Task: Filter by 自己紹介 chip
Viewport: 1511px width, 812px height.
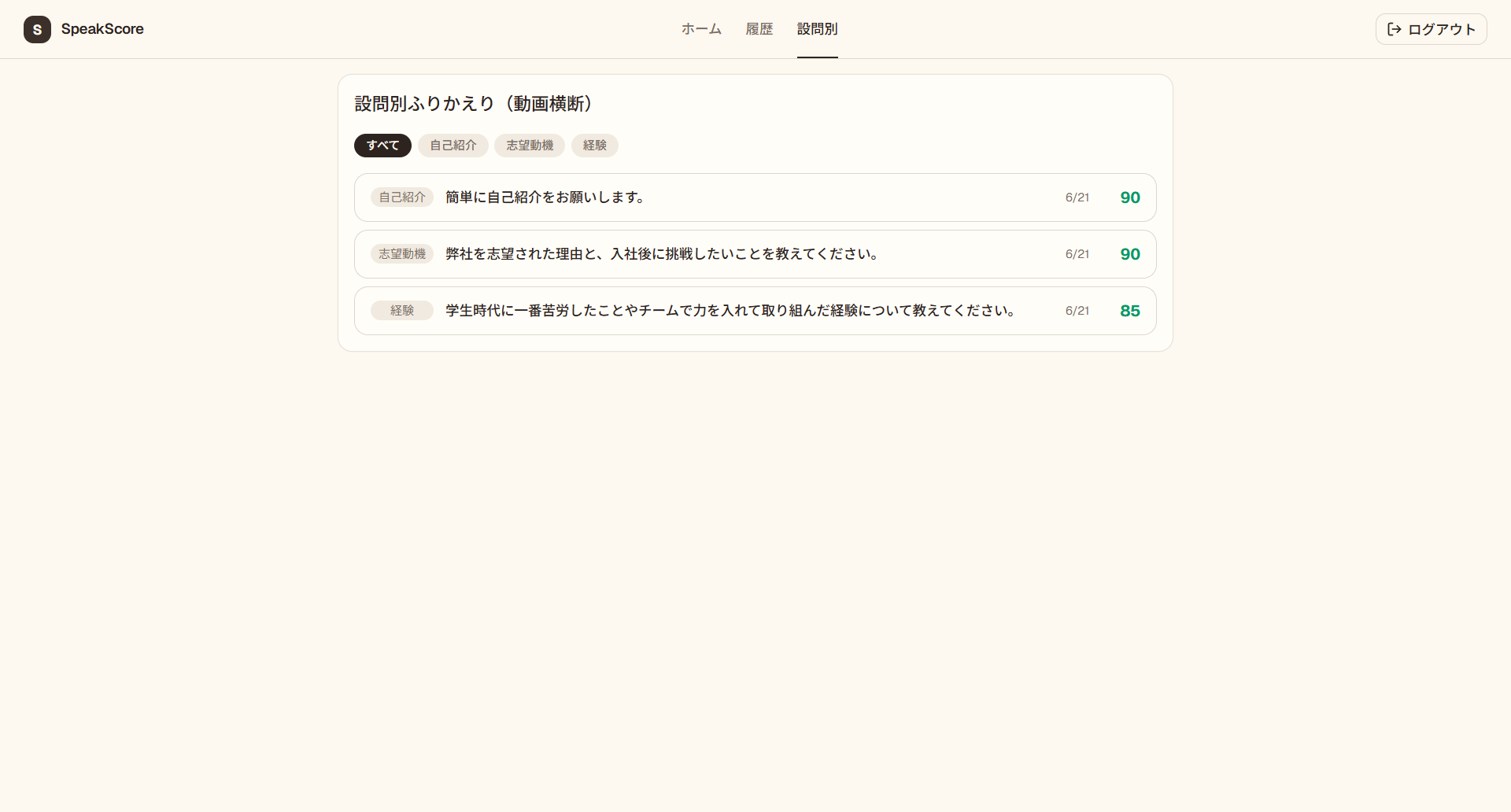Action: pyautogui.click(x=453, y=146)
